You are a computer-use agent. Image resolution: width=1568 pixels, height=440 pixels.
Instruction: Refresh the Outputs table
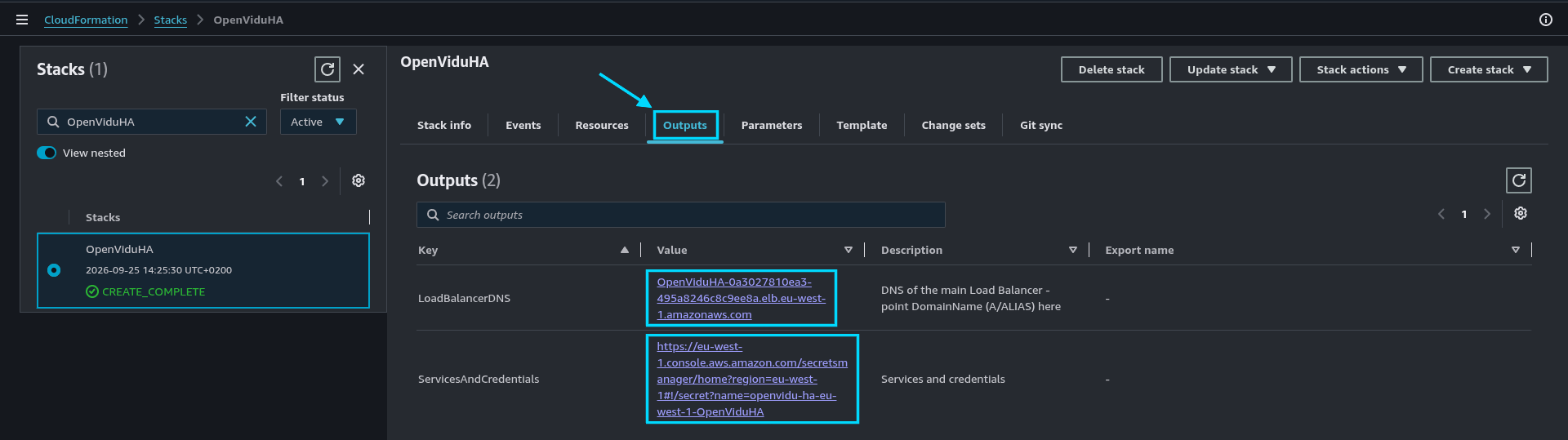pyautogui.click(x=1519, y=180)
